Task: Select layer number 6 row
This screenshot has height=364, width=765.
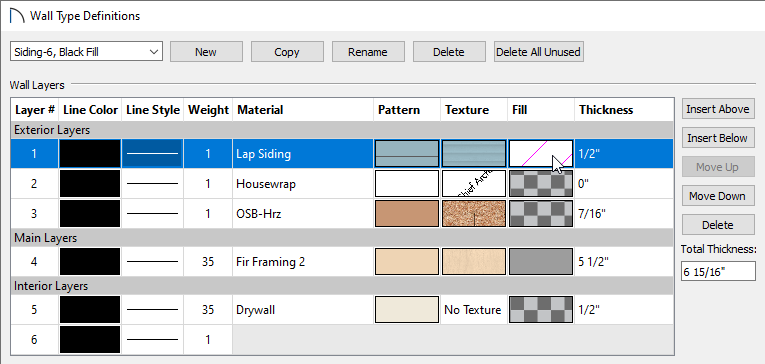Action: 34,340
